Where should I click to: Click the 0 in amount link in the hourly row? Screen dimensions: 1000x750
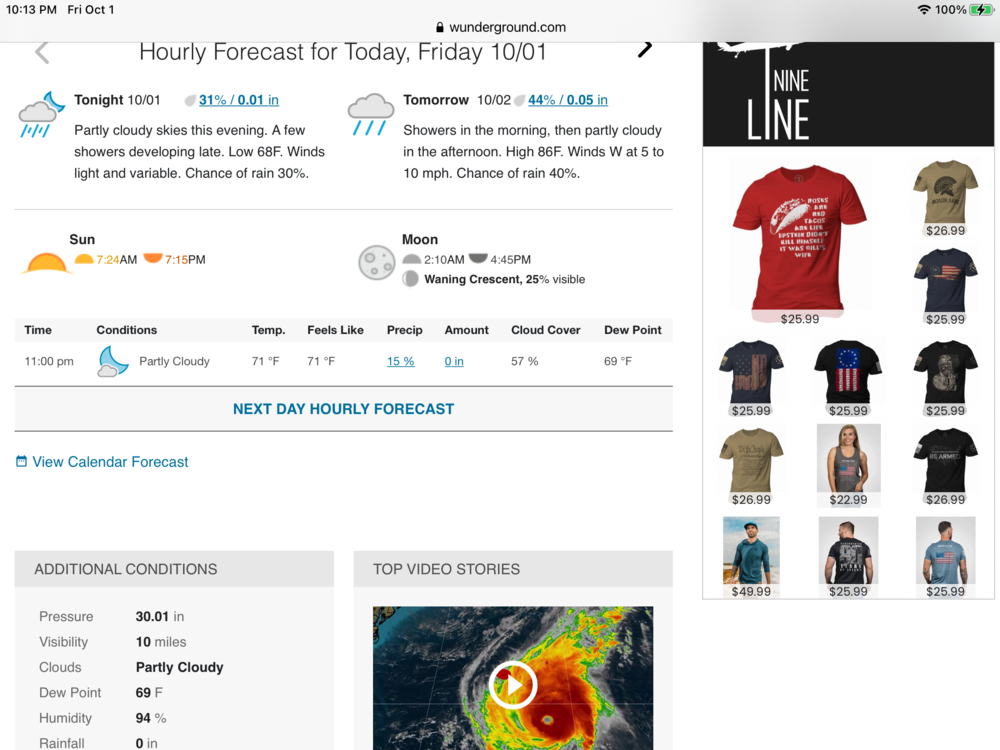tap(454, 361)
